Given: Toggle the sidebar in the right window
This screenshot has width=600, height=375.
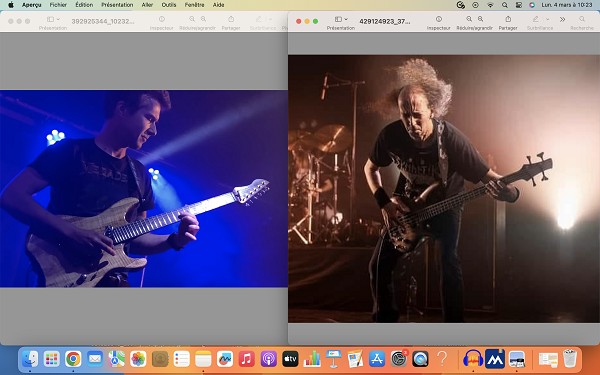Looking at the screenshot, I should 338,19.
